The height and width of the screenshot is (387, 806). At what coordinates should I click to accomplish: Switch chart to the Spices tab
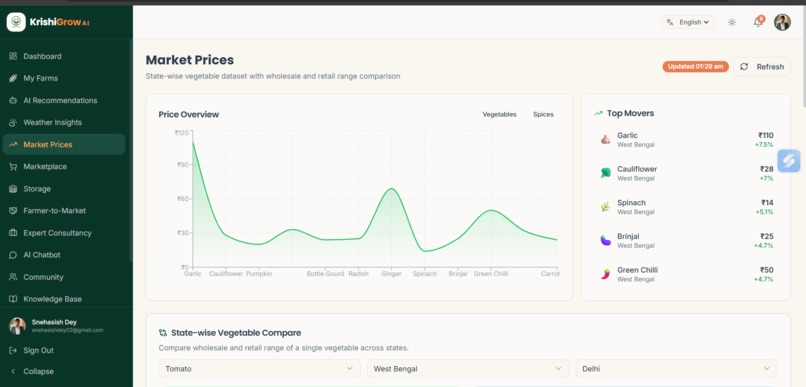click(543, 114)
